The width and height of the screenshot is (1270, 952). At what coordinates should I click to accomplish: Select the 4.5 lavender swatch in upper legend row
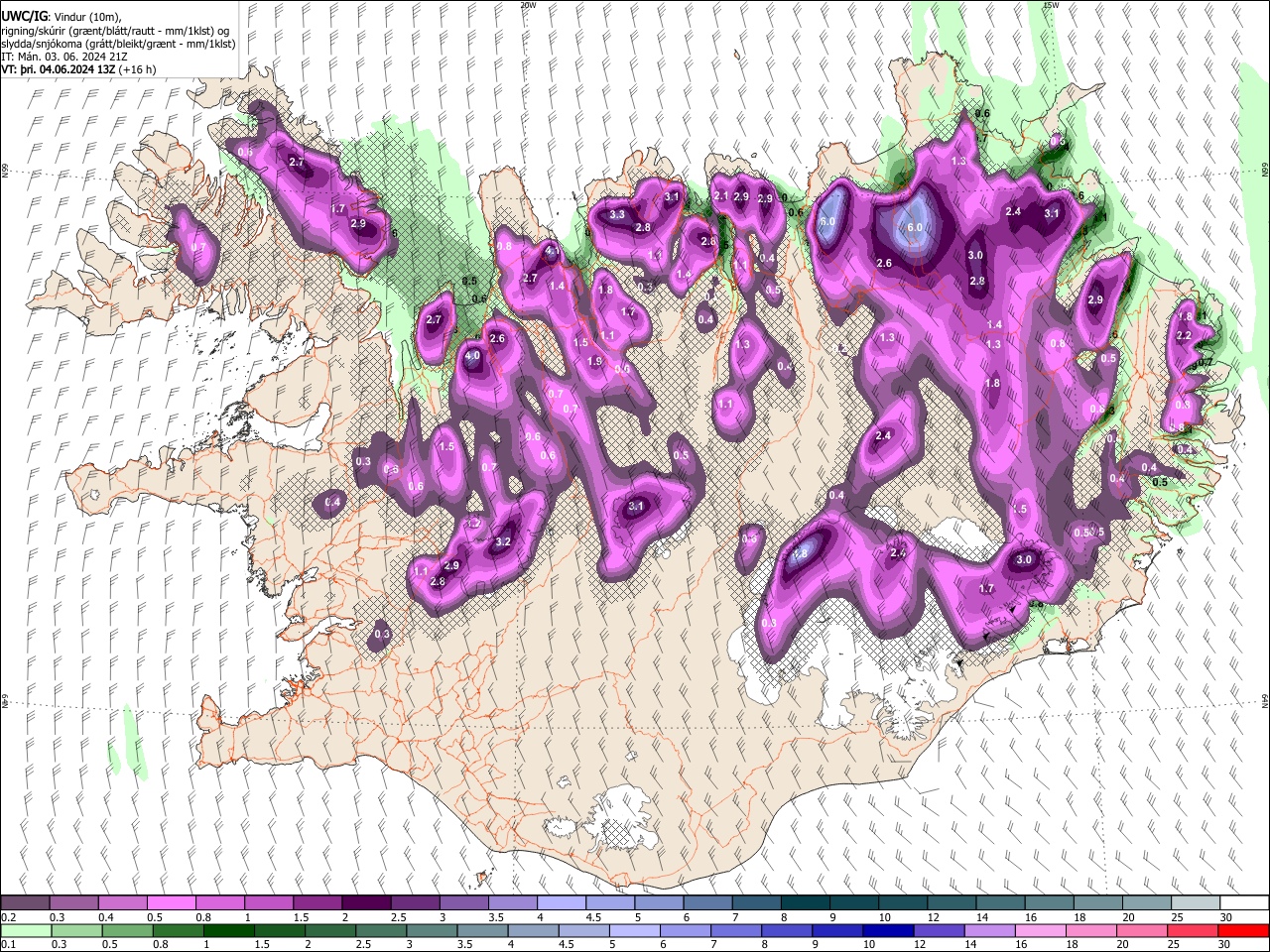(x=610, y=902)
